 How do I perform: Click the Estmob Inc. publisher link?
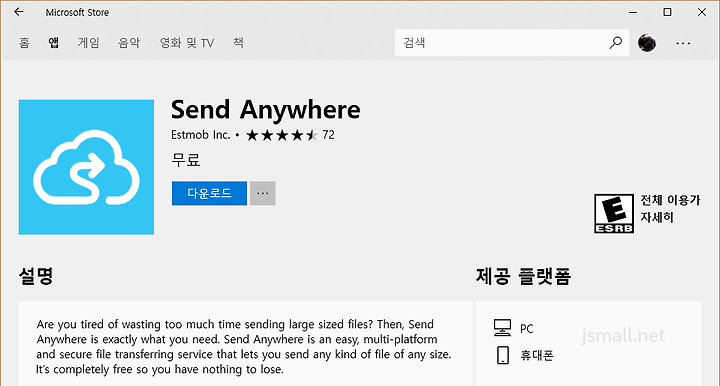pos(200,135)
